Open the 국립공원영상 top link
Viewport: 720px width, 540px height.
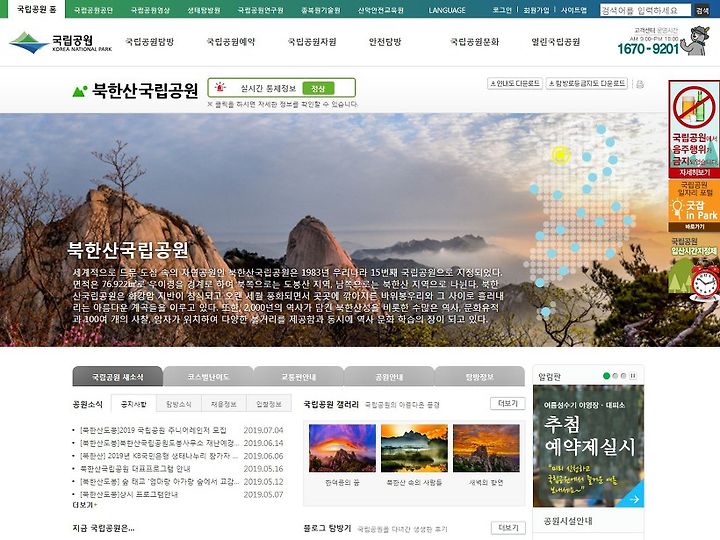point(150,10)
